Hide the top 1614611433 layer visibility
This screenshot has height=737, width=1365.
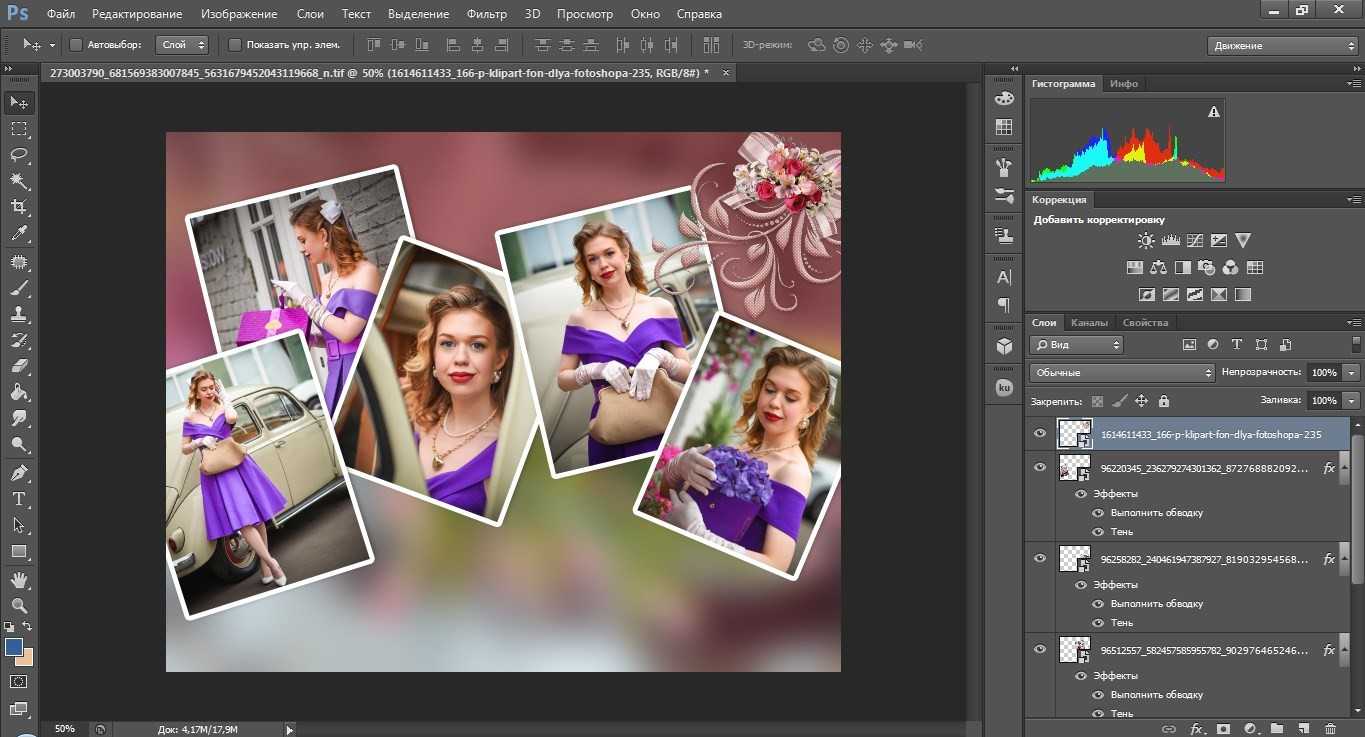(x=1040, y=434)
